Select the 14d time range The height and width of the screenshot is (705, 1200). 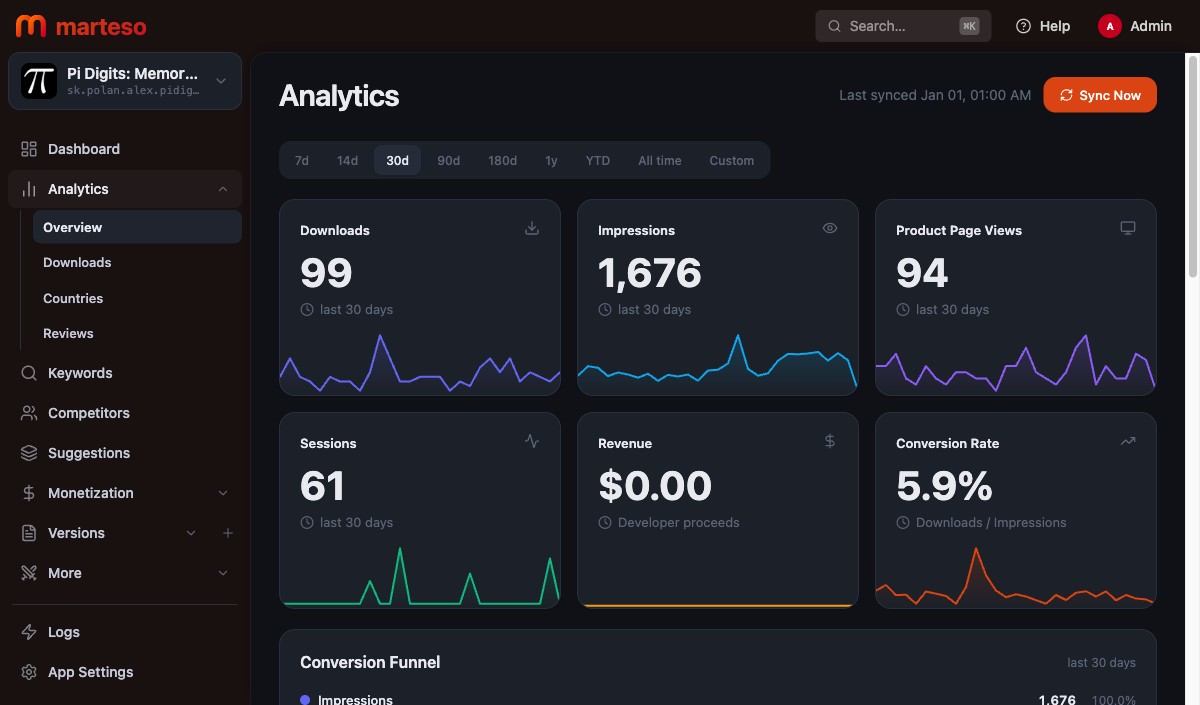pyautogui.click(x=347, y=160)
